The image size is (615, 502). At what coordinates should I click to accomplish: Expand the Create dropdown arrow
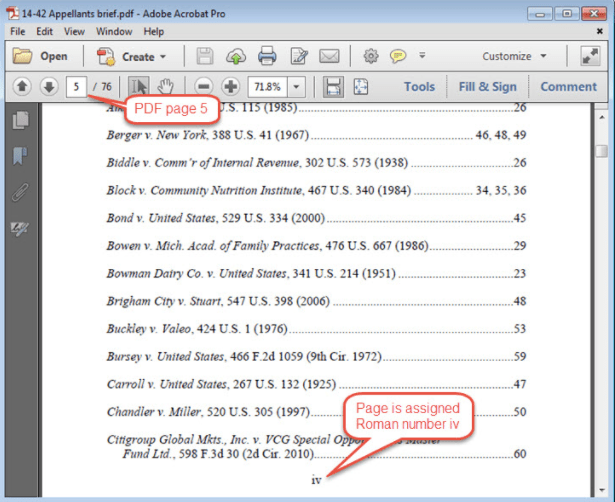(x=163, y=57)
